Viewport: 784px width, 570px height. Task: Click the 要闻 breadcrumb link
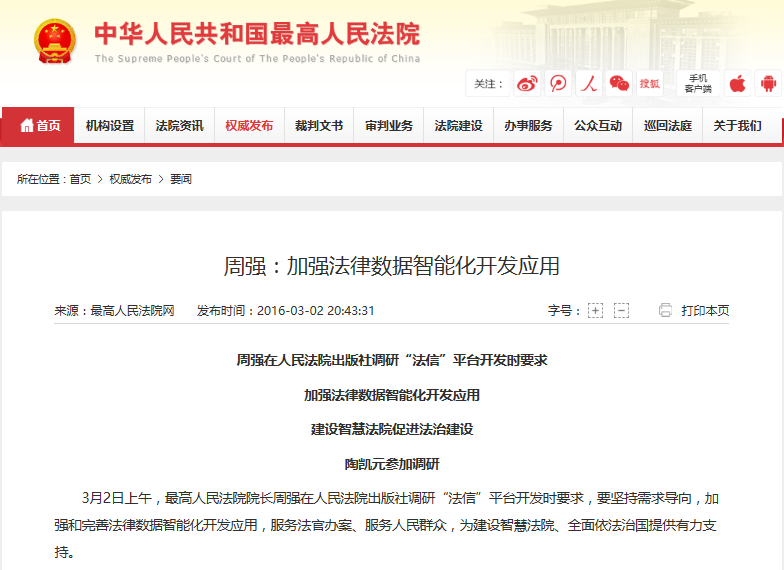(180, 179)
